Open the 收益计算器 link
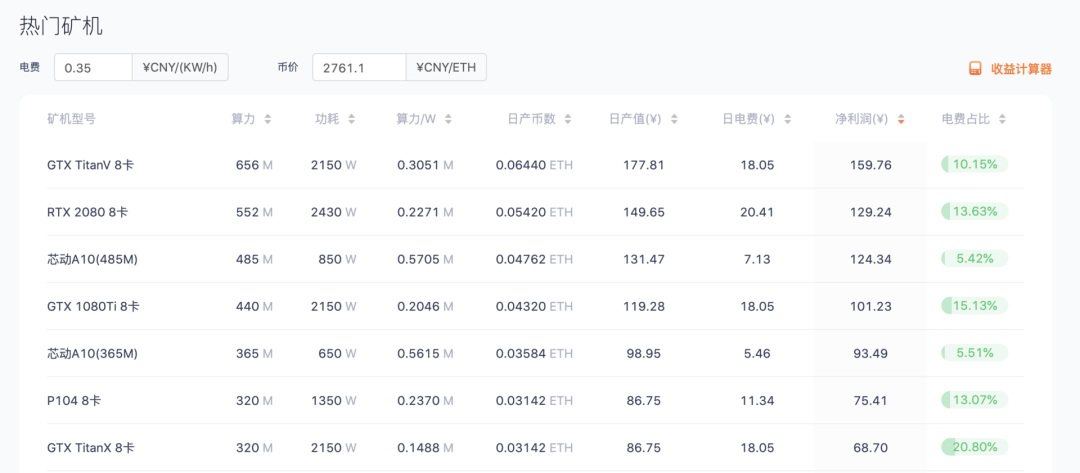Screen dimensions: 1080x473 1020,69
